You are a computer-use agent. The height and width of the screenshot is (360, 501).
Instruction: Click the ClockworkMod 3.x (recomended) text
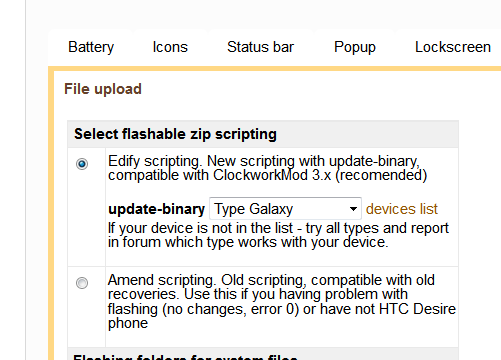320,175
